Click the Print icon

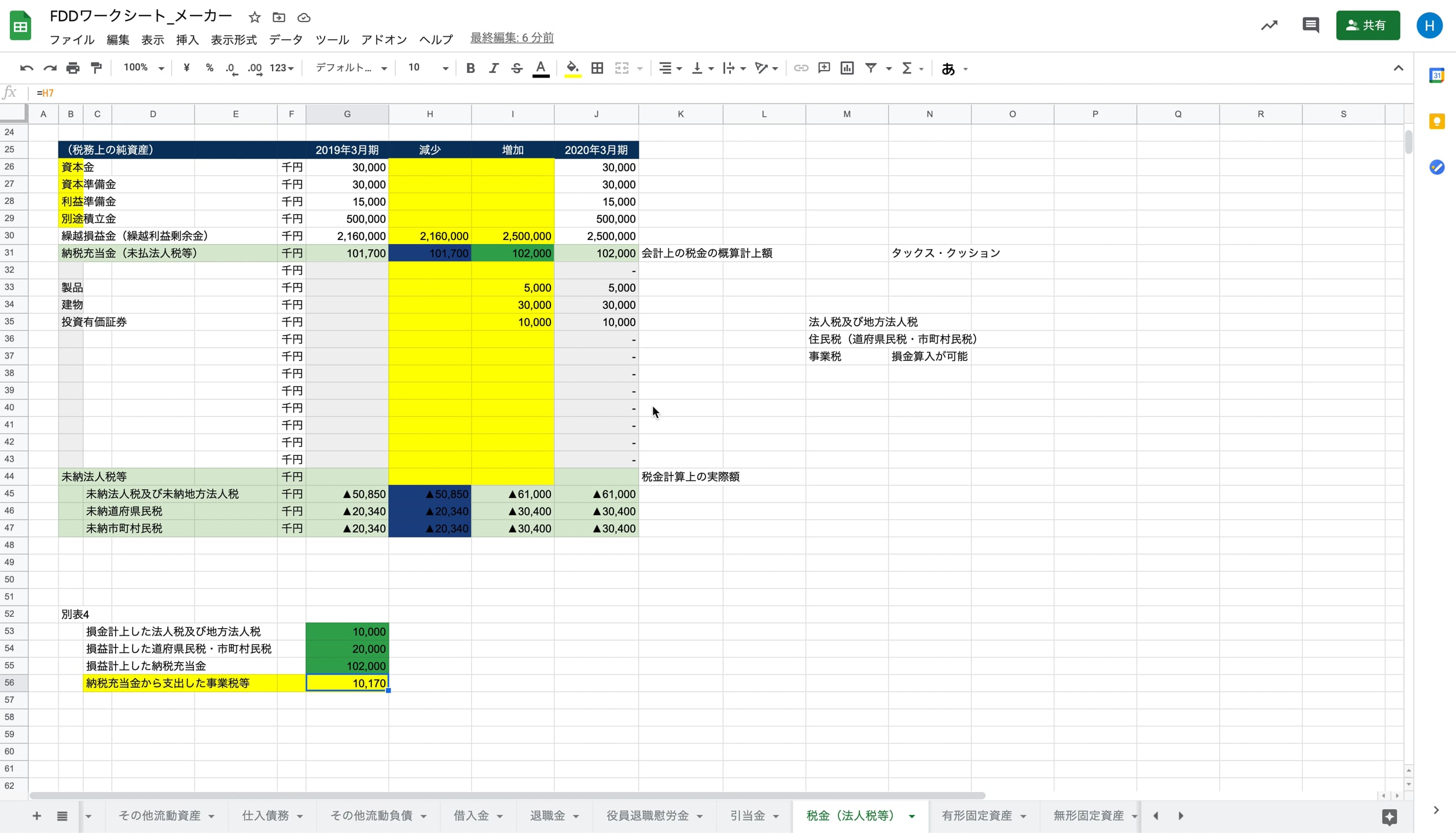click(x=72, y=68)
